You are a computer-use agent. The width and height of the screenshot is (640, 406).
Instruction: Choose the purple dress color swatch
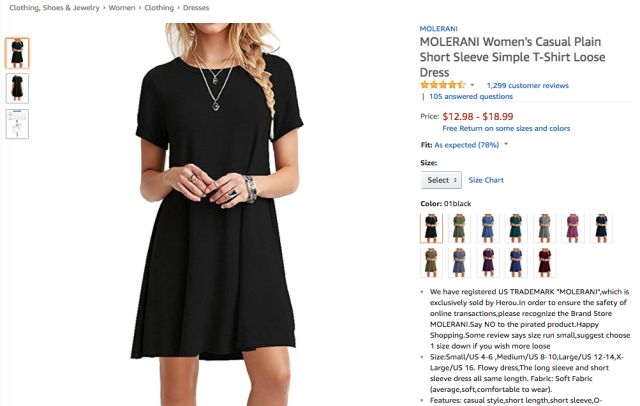click(x=488, y=263)
